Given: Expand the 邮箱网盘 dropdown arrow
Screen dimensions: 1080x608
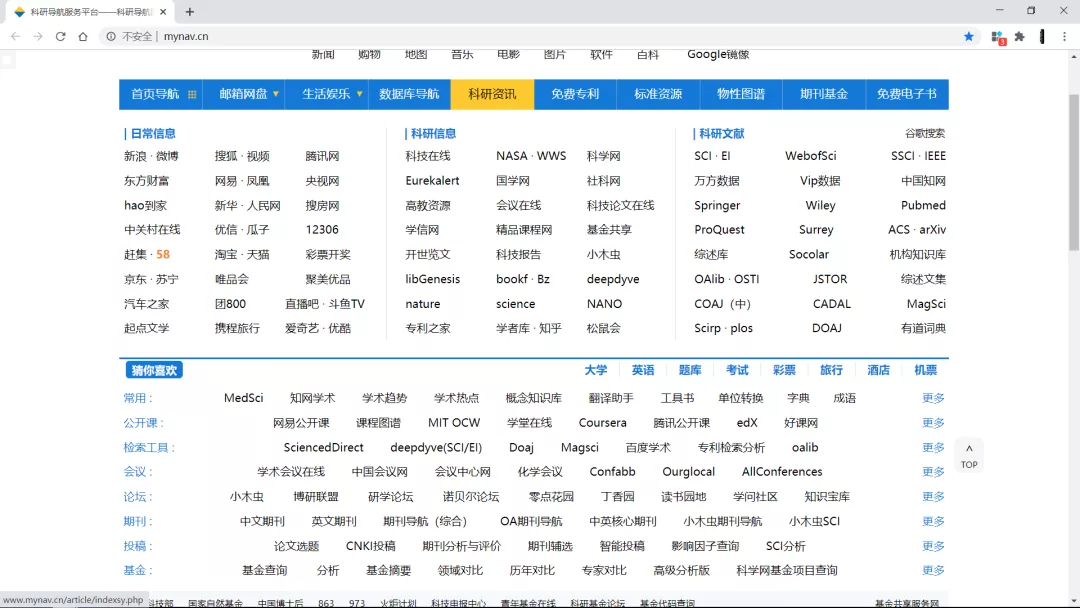Looking at the screenshot, I should coord(276,94).
